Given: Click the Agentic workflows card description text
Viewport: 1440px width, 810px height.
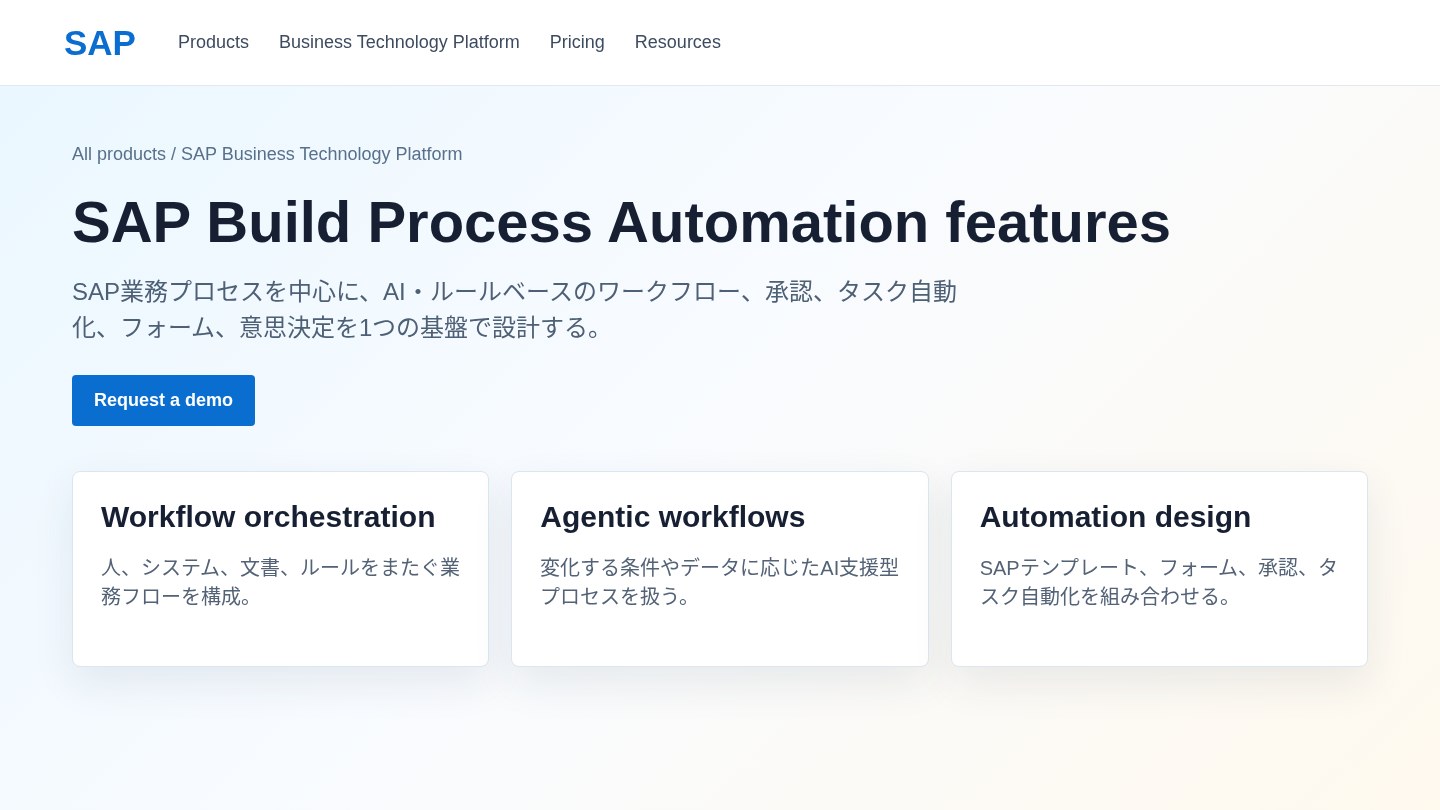Looking at the screenshot, I should click(720, 582).
